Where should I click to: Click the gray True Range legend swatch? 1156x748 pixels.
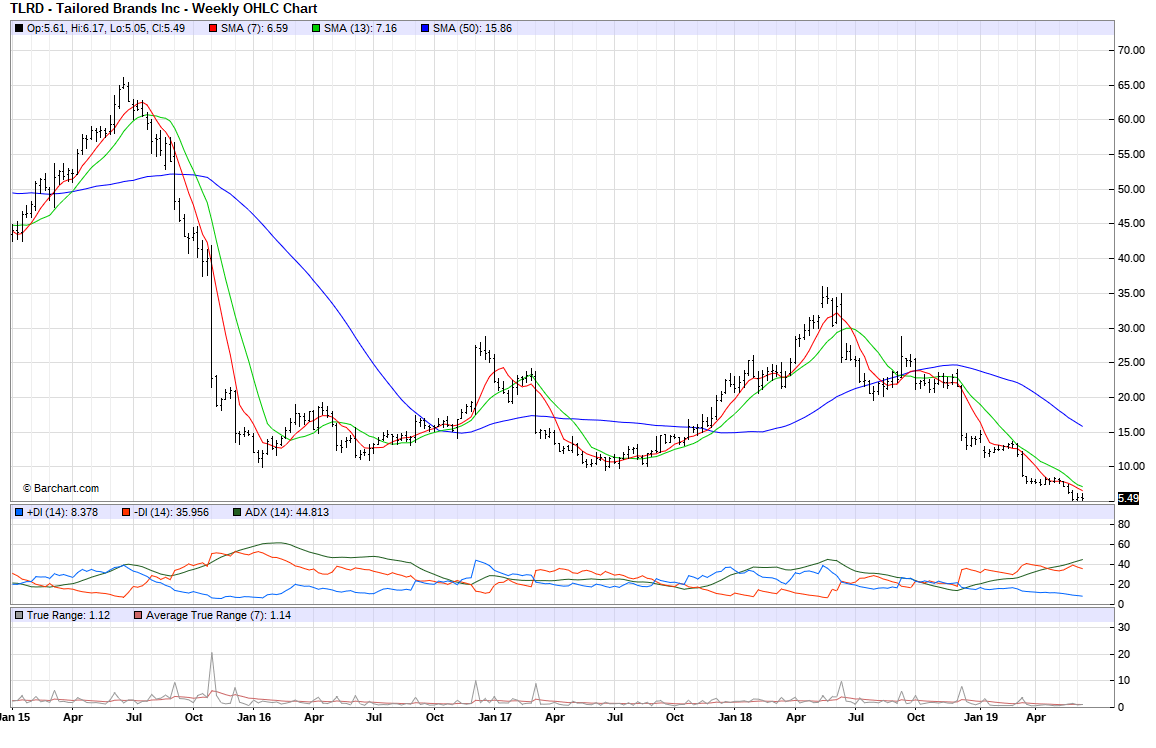[x=18, y=615]
